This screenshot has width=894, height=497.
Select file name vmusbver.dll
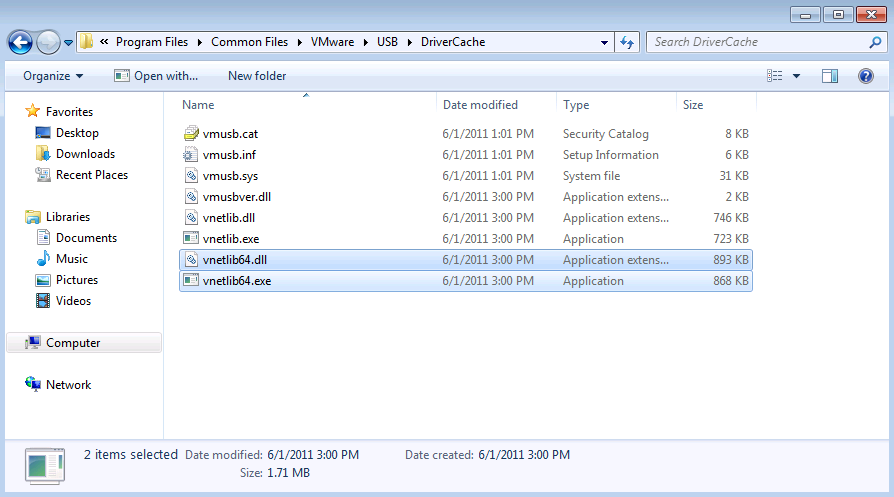click(x=237, y=197)
